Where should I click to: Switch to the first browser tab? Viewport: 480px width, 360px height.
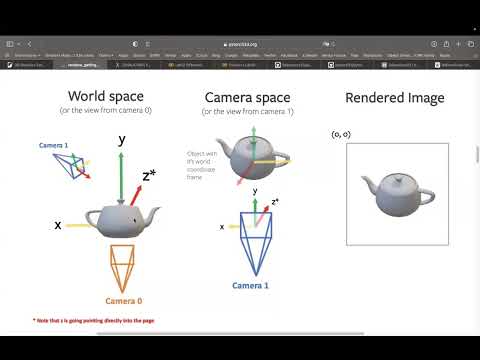click(x=27, y=65)
